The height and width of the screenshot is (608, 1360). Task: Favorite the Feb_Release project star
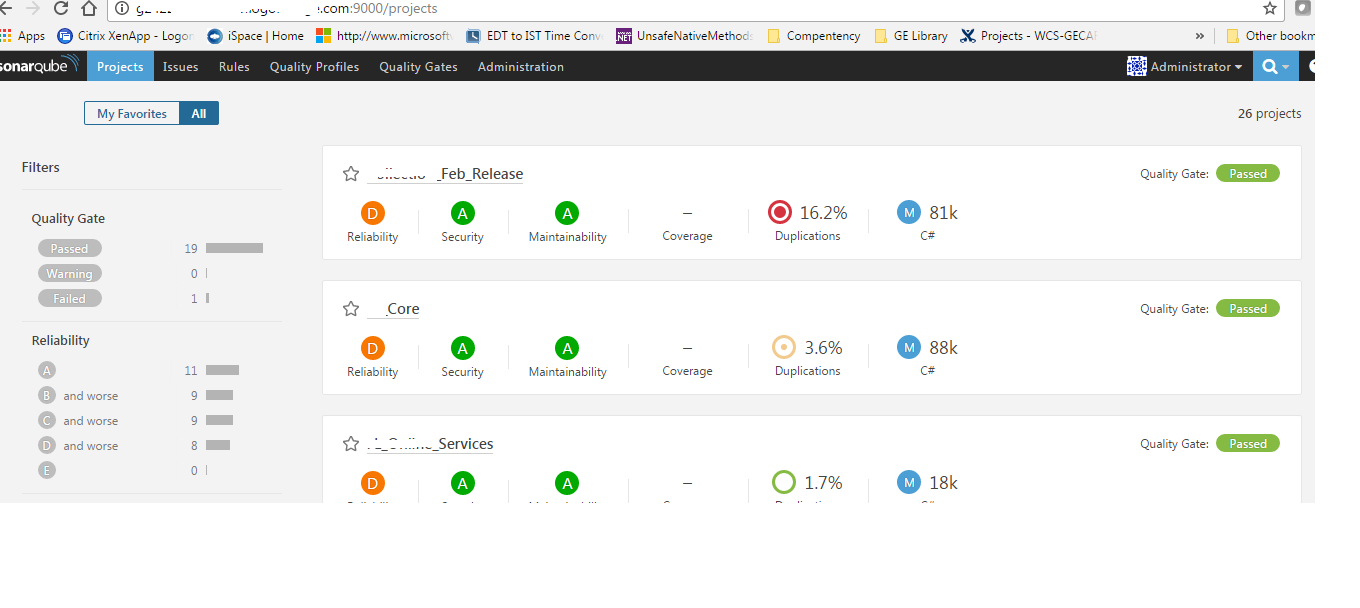[351, 174]
